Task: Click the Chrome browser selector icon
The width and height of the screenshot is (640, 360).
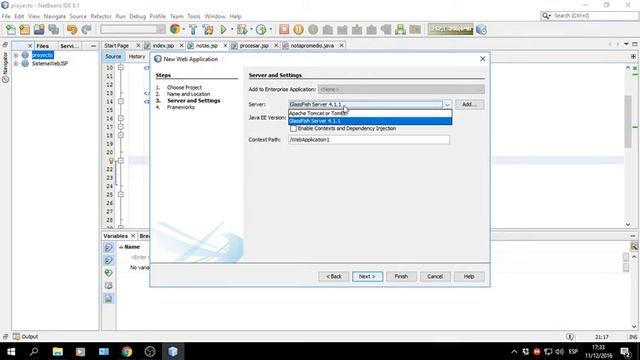Action: point(175,29)
